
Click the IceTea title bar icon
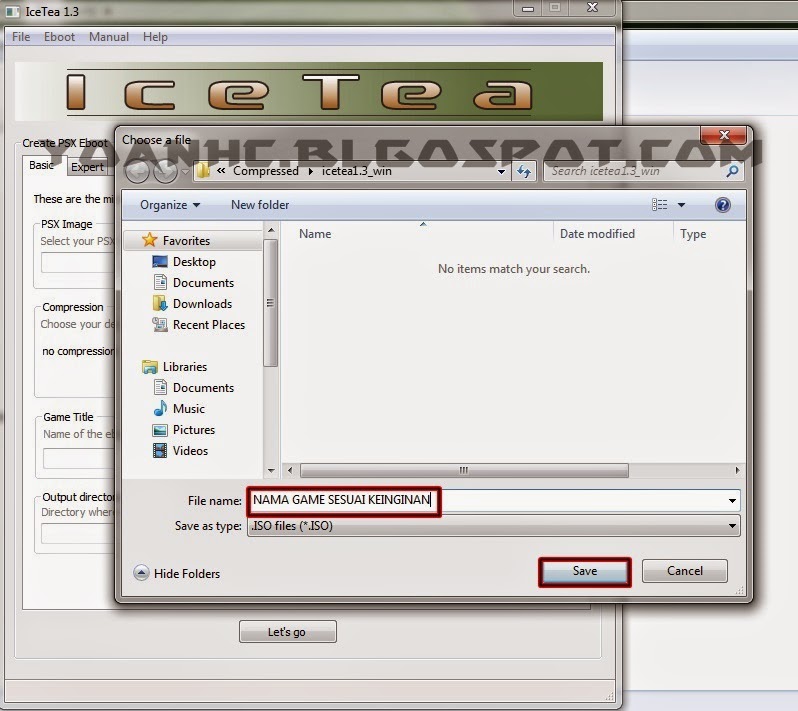click(12, 11)
